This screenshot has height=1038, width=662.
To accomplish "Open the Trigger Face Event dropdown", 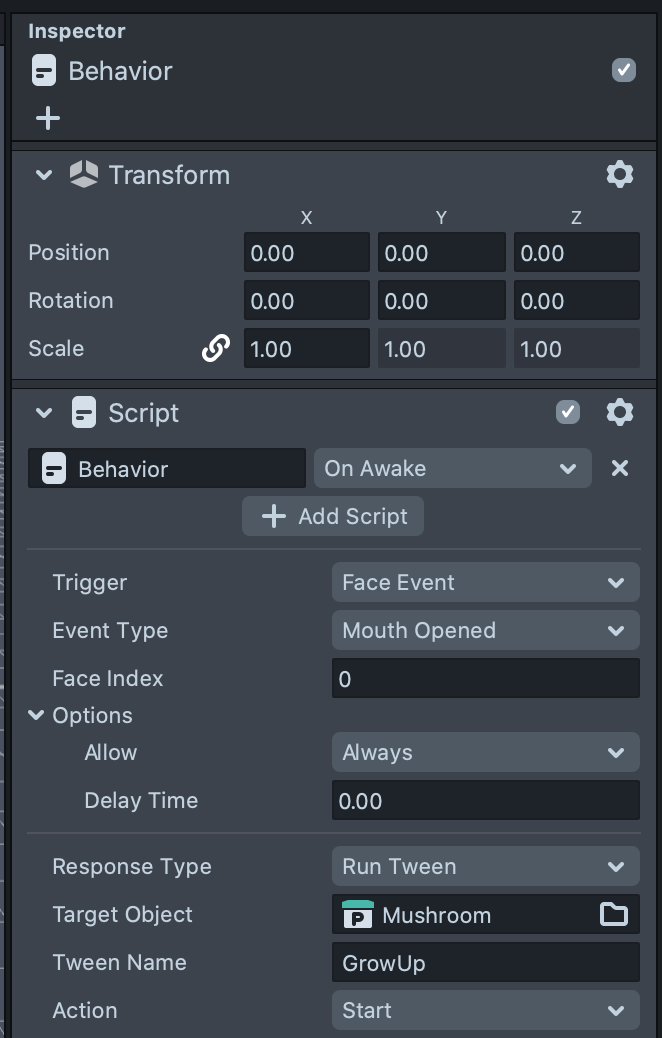I will click(x=485, y=582).
